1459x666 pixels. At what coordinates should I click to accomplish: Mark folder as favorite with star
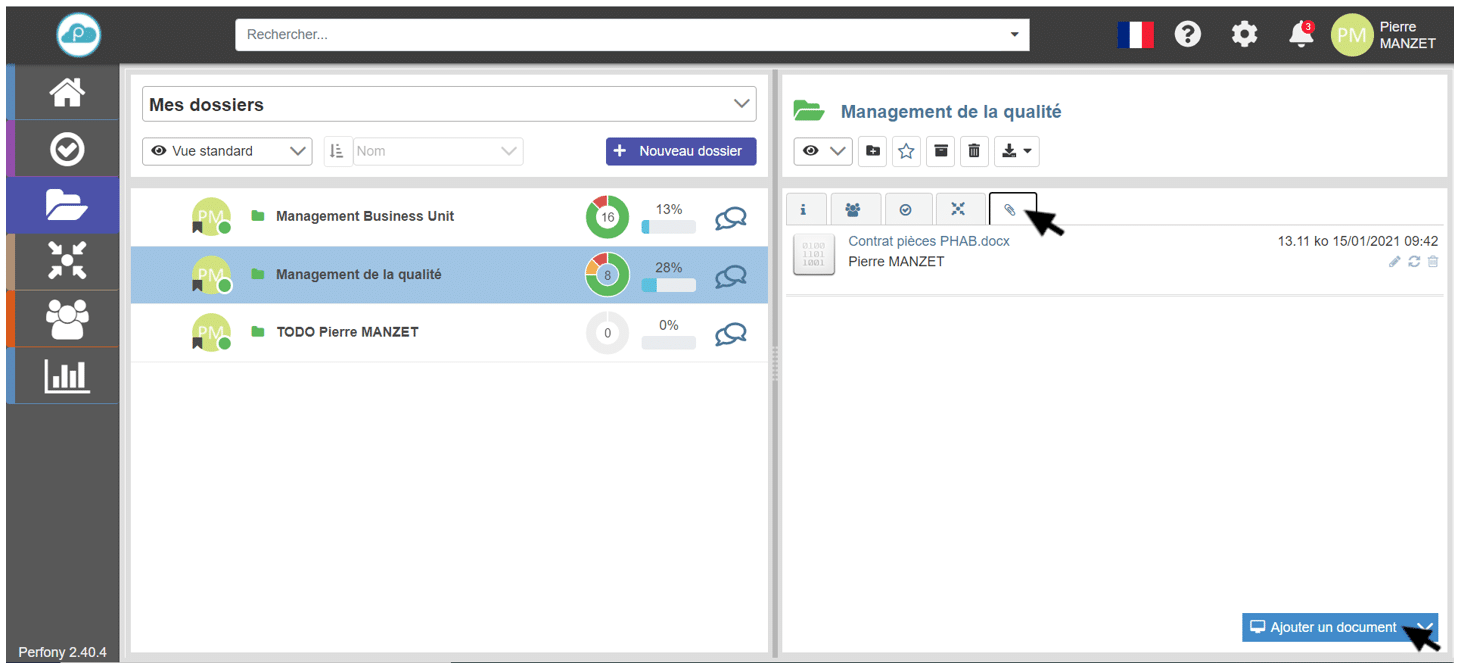click(906, 151)
